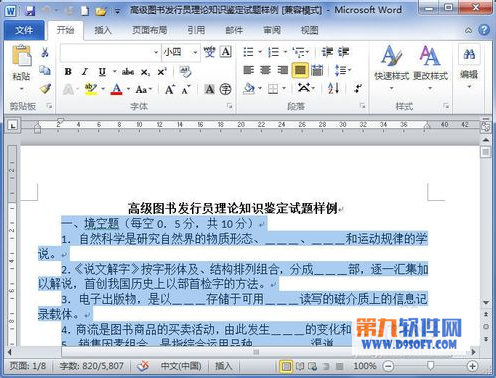
Task: Toggle Superscript formatting
Action: 162,72
